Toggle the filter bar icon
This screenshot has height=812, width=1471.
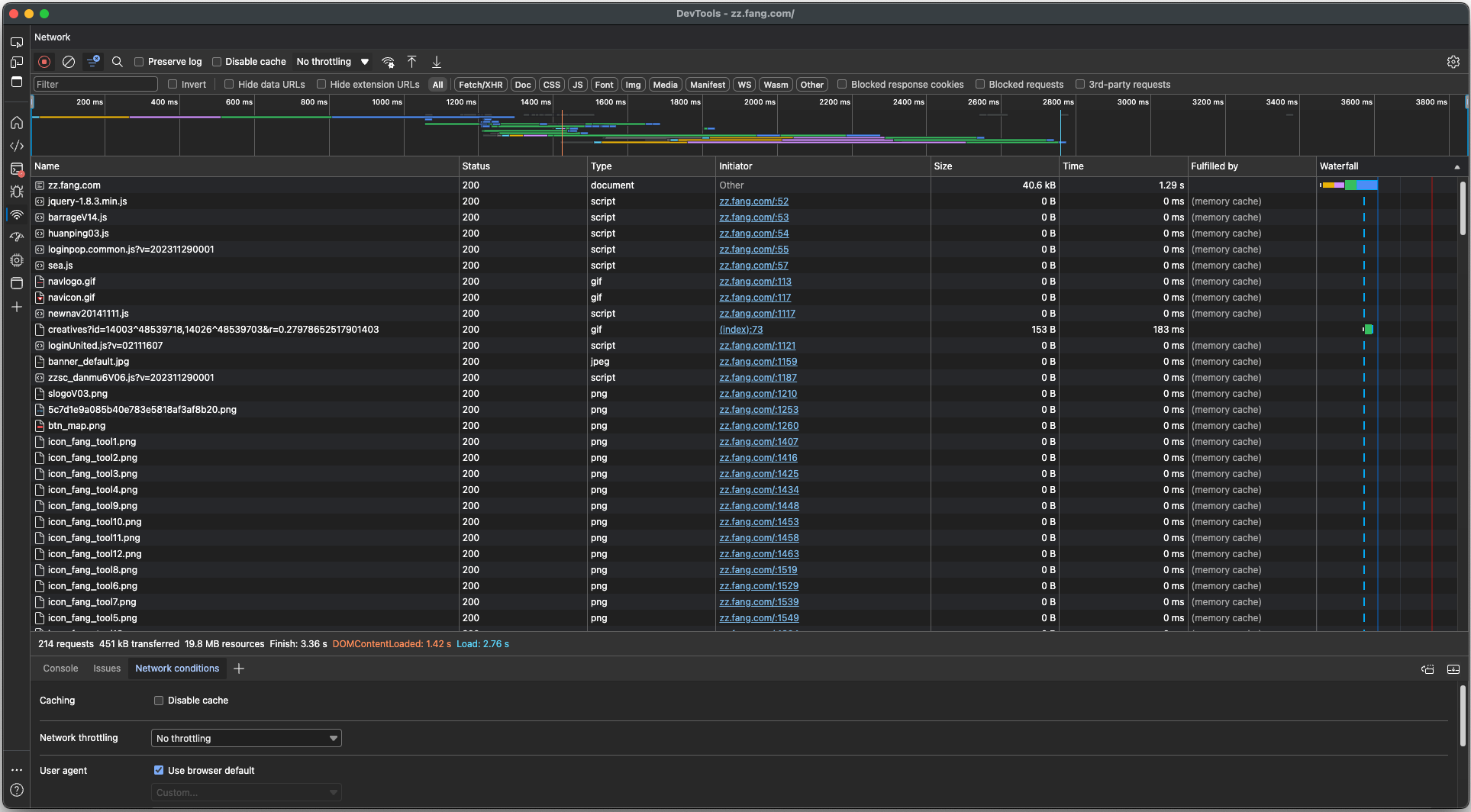click(x=93, y=62)
